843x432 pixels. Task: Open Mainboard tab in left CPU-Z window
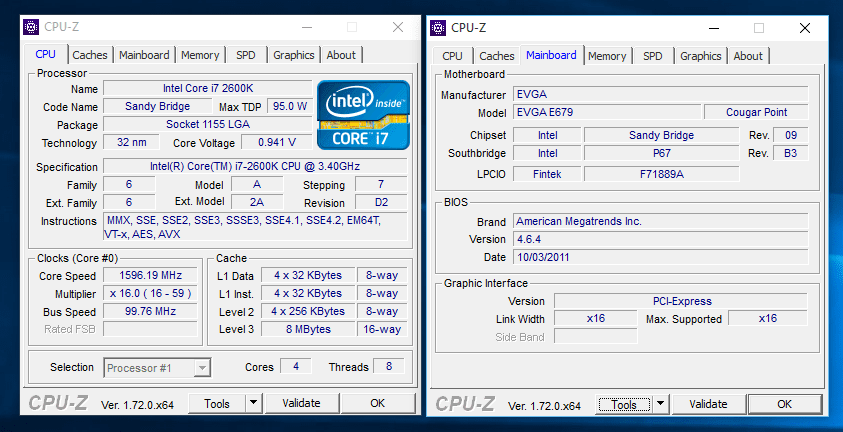coord(144,55)
